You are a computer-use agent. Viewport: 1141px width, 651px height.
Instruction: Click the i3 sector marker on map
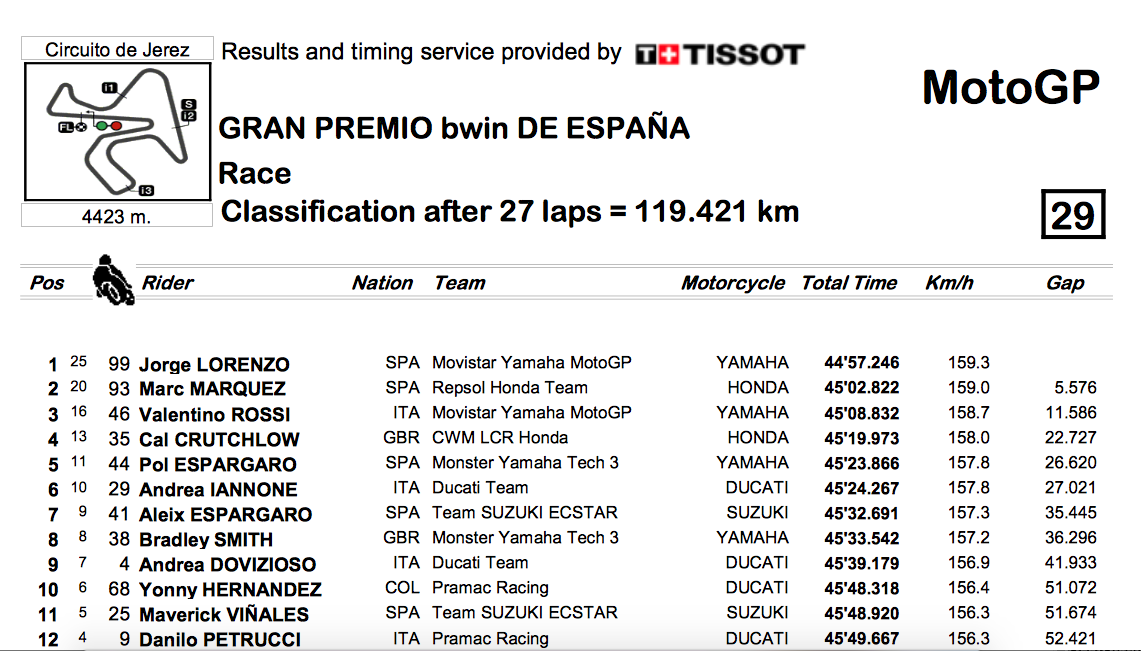(x=146, y=191)
